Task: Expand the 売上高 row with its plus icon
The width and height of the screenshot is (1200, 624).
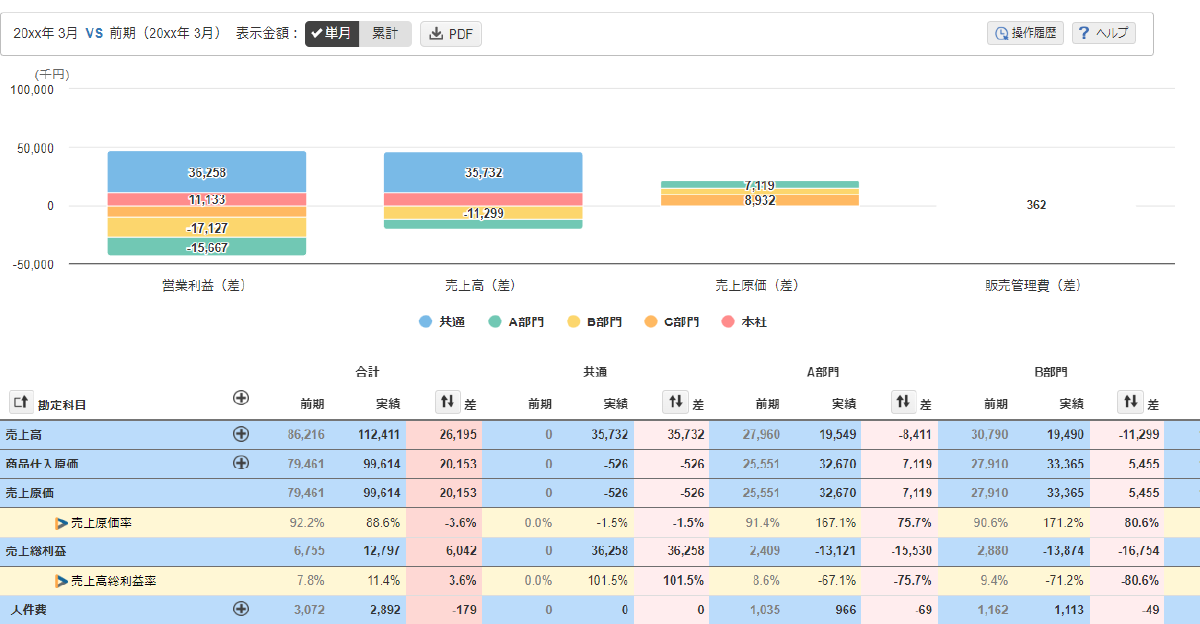Action: (x=240, y=434)
